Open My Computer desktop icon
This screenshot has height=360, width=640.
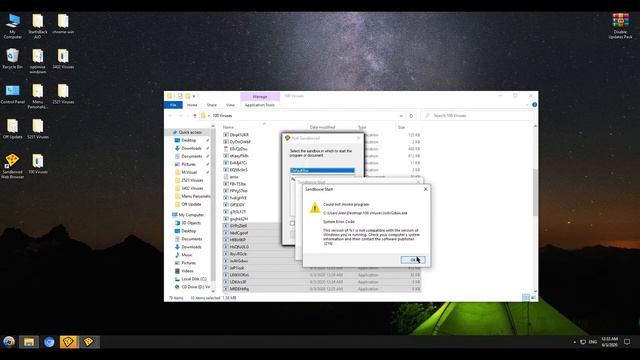click(x=12, y=26)
